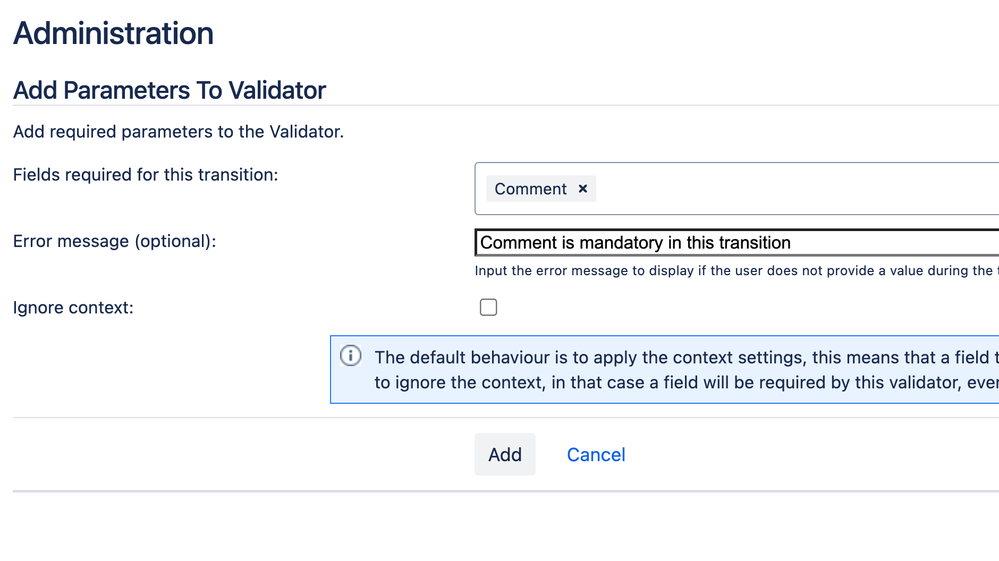999x561 pixels.
Task: Place cursor after 'transition' in error message
Action: click(x=792, y=243)
